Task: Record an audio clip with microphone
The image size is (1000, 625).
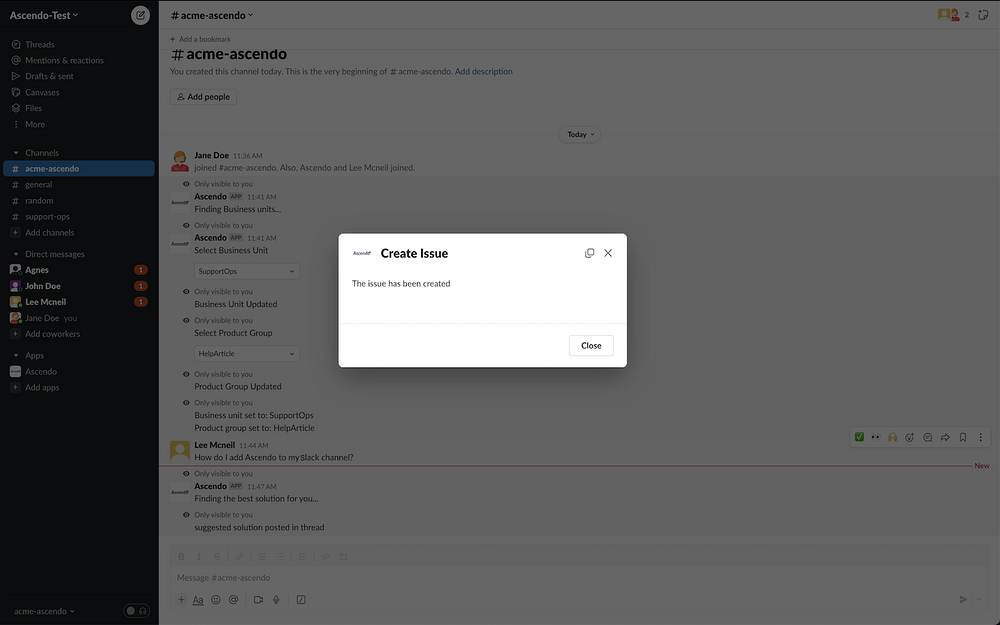Action: coord(276,599)
